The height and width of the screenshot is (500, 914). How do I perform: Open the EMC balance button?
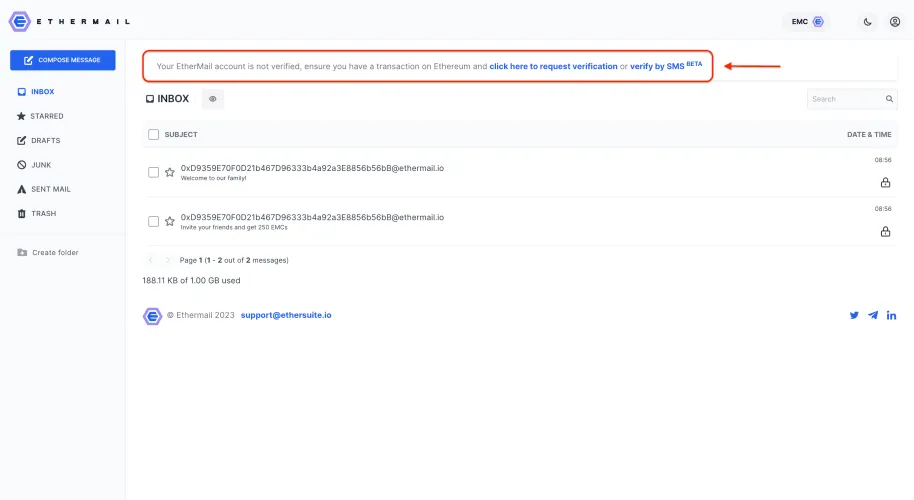pyautogui.click(x=807, y=22)
